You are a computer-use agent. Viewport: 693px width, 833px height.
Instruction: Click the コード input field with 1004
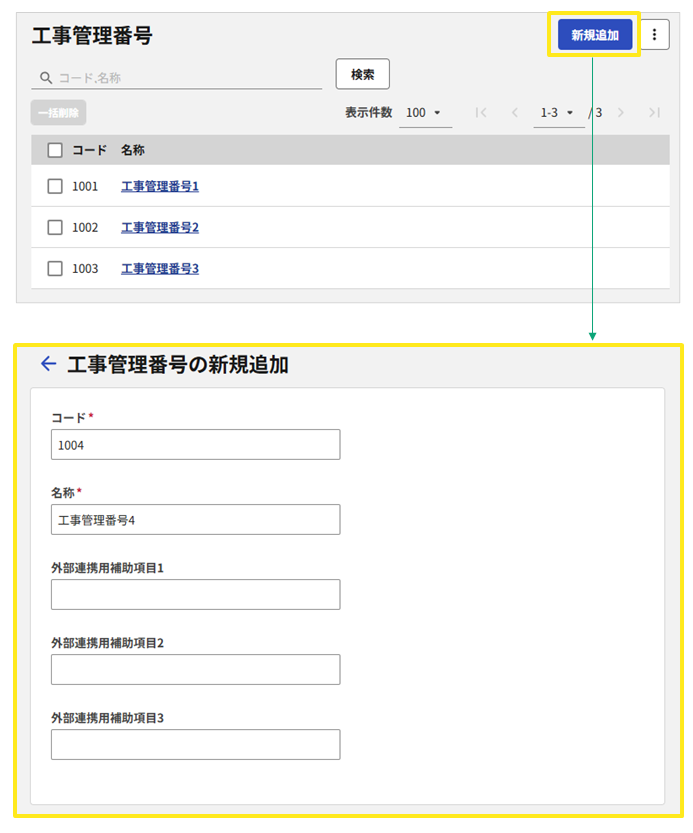pyautogui.click(x=196, y=445)
